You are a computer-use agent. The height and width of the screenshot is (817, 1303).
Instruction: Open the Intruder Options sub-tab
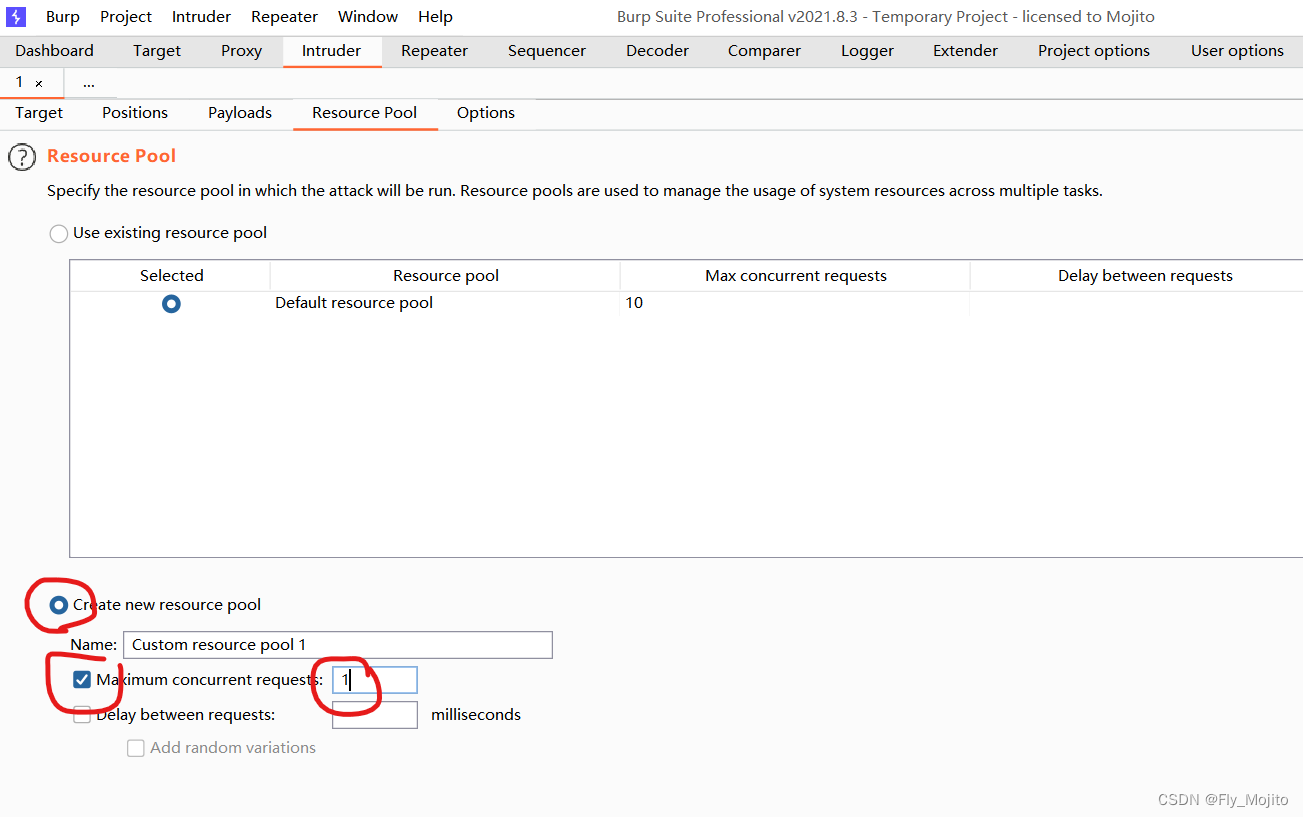point(486,113)
